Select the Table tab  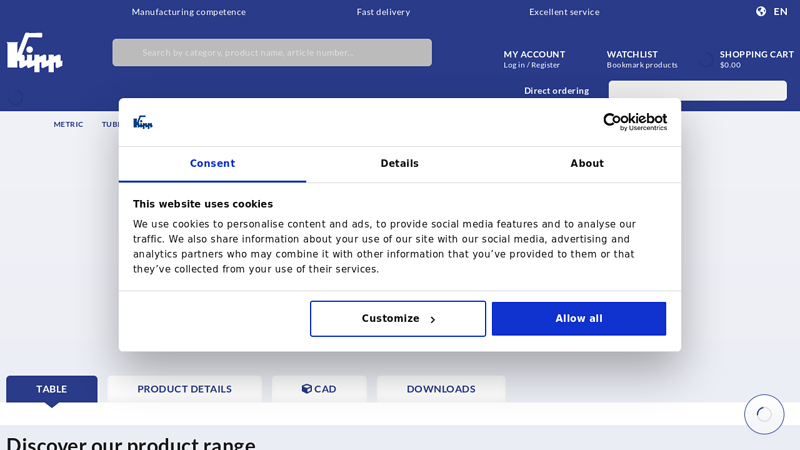coord(52,389)
